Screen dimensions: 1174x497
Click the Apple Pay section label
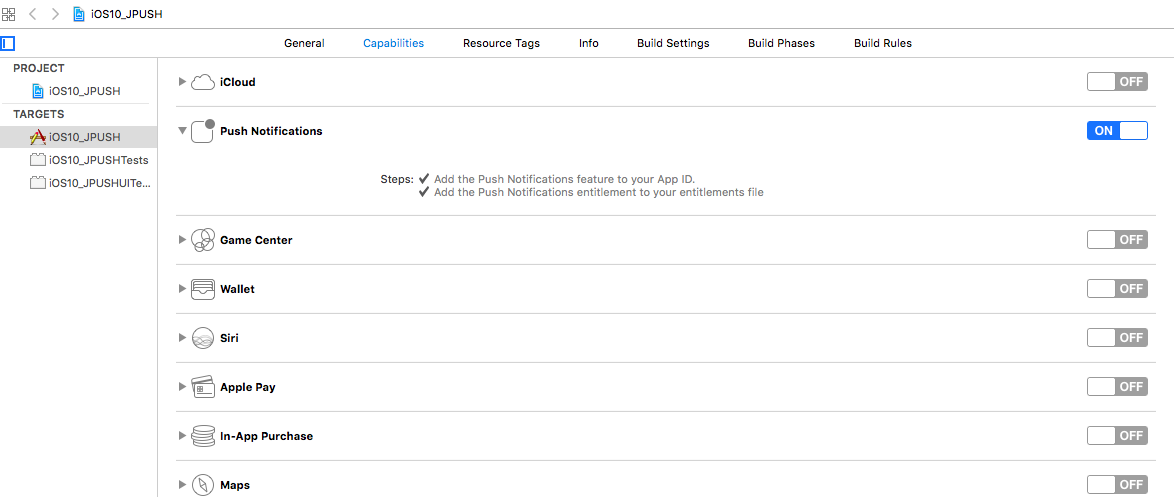tap(248, 387)
